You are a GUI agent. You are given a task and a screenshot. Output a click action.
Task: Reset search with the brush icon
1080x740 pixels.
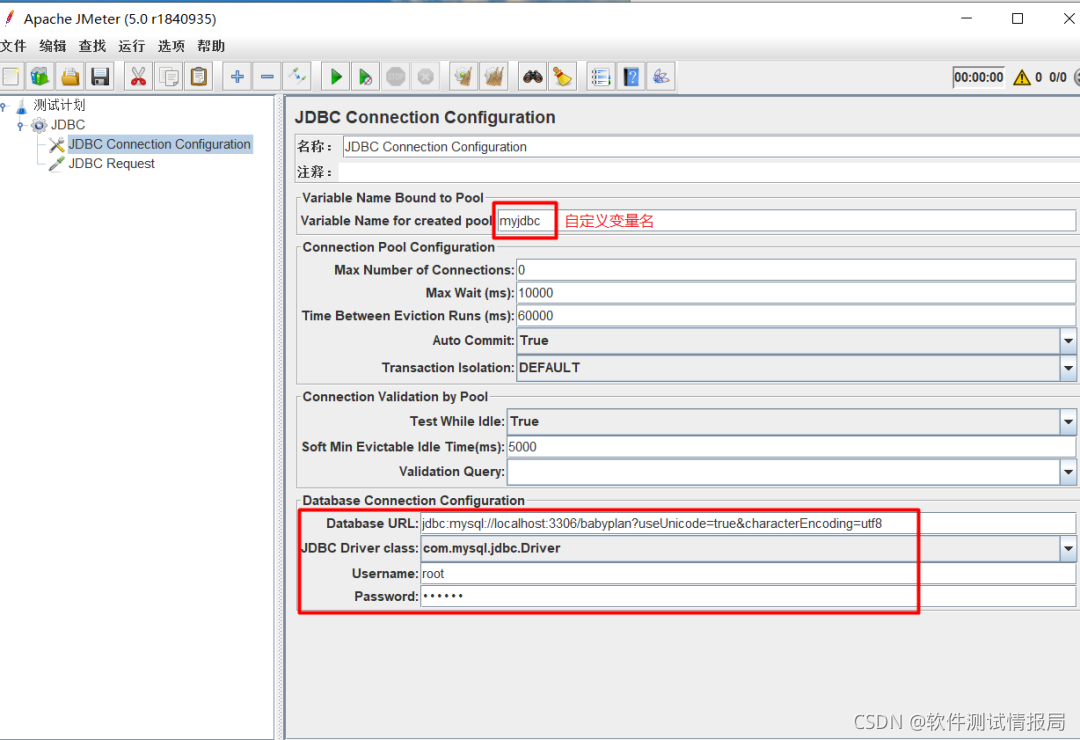563,76
